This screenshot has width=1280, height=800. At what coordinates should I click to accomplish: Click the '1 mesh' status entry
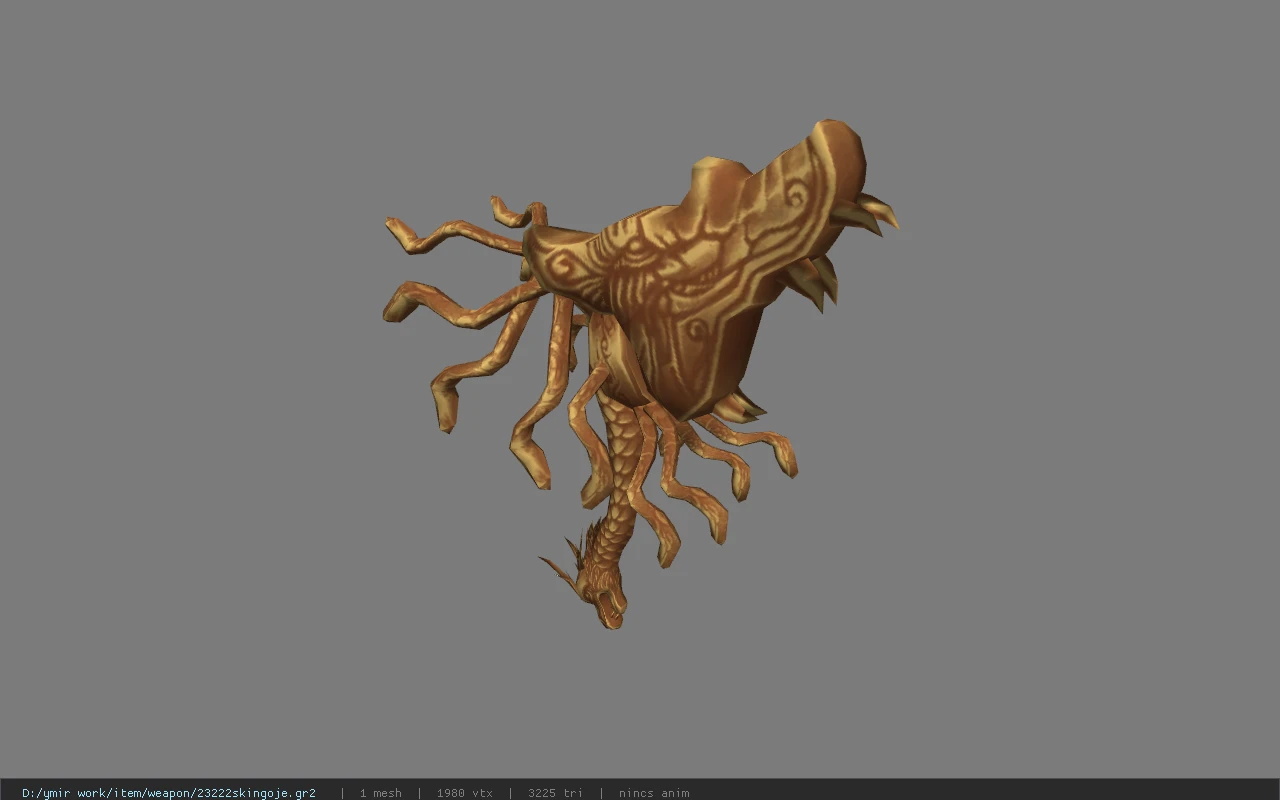click(381, 793)
